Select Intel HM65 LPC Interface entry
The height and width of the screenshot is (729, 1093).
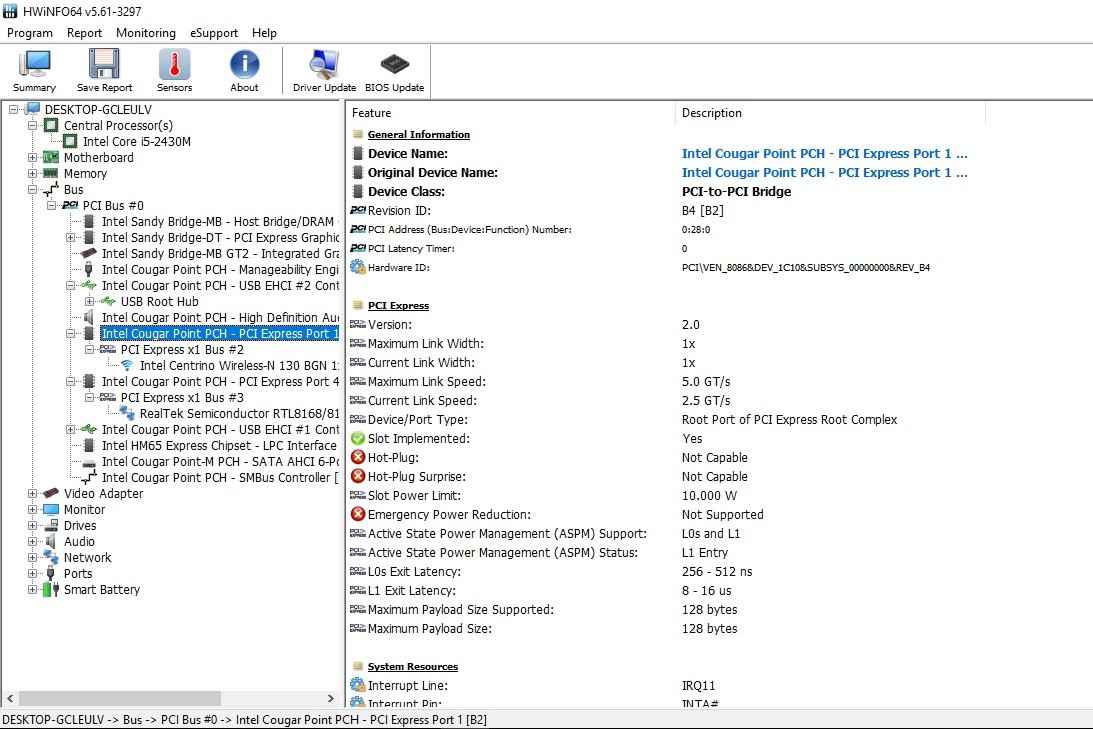(x=219, y=446)
